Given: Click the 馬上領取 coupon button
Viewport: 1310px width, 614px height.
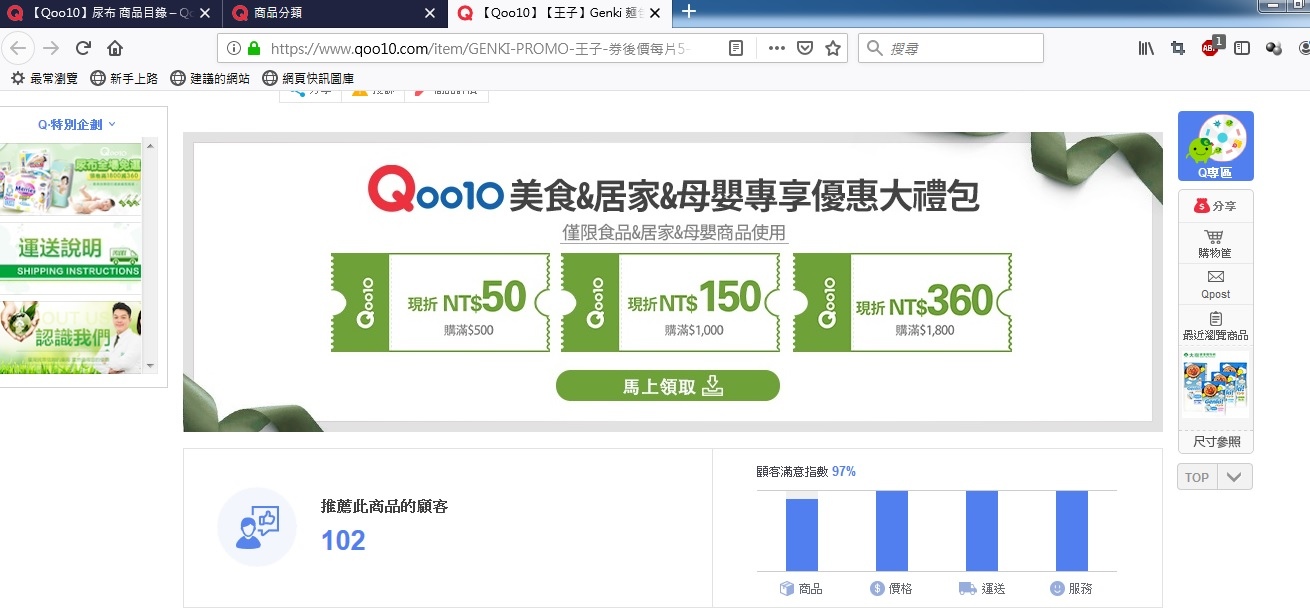Looking at the screenshot, I should tap(667, 386).
